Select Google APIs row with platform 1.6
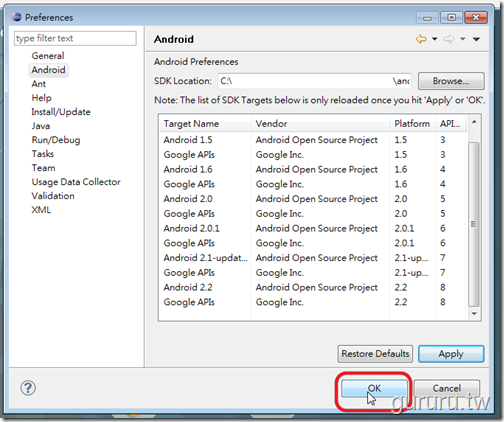 click(313, 184)
